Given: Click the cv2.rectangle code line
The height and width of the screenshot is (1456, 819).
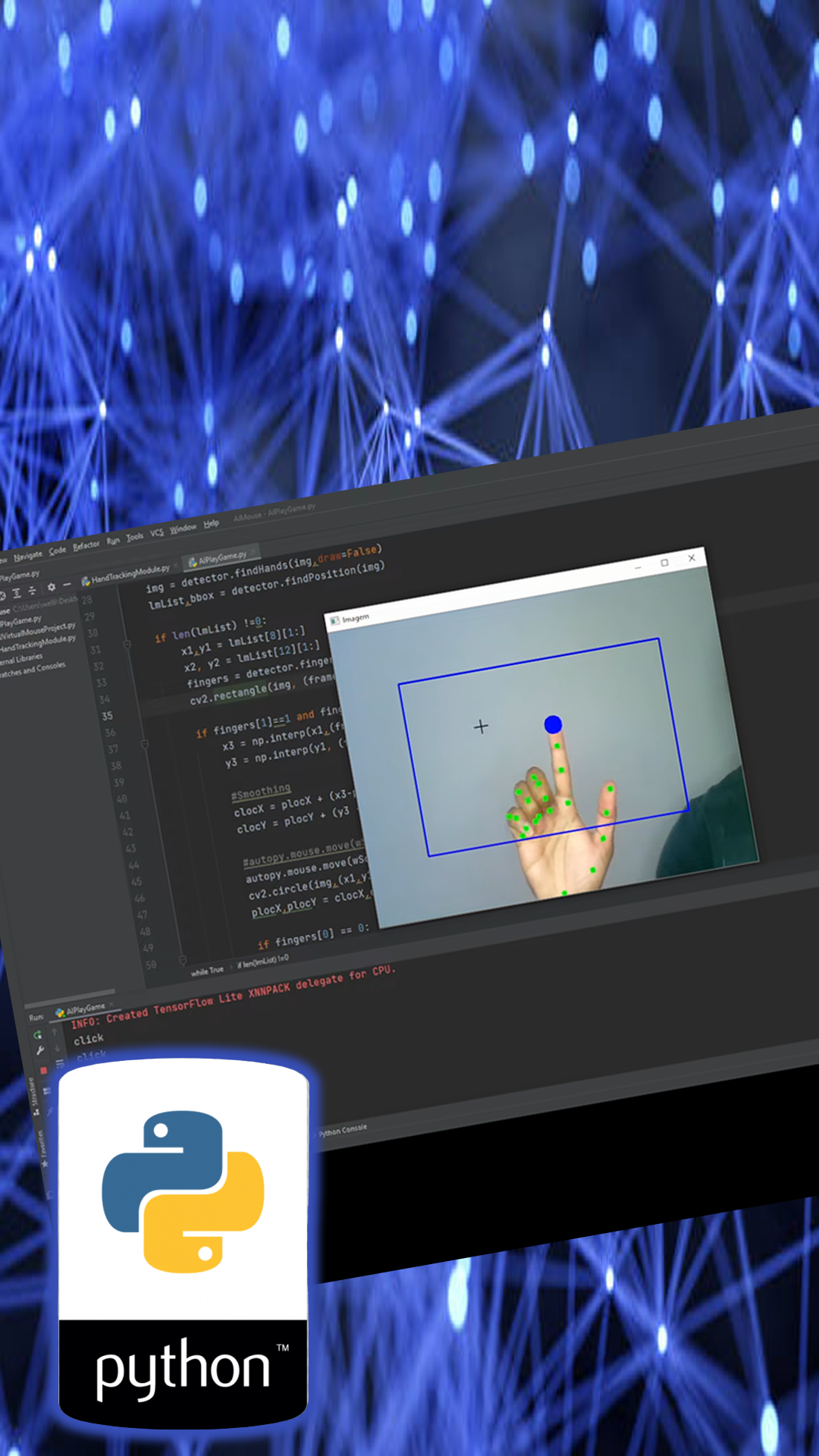Looking at the screenshot, I should tap(262, 689).
